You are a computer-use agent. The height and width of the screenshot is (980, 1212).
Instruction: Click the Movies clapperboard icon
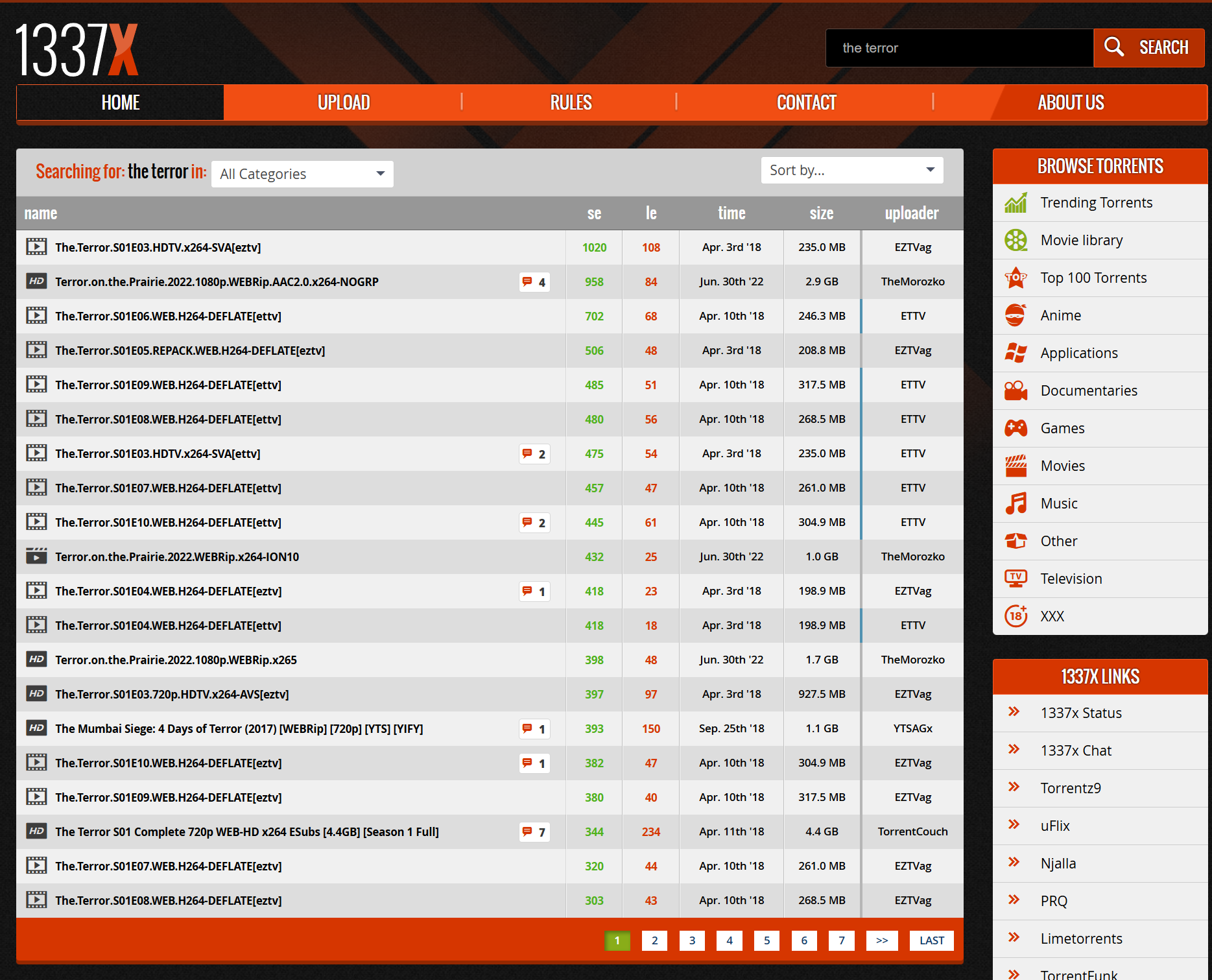(x=1016, y=466)
